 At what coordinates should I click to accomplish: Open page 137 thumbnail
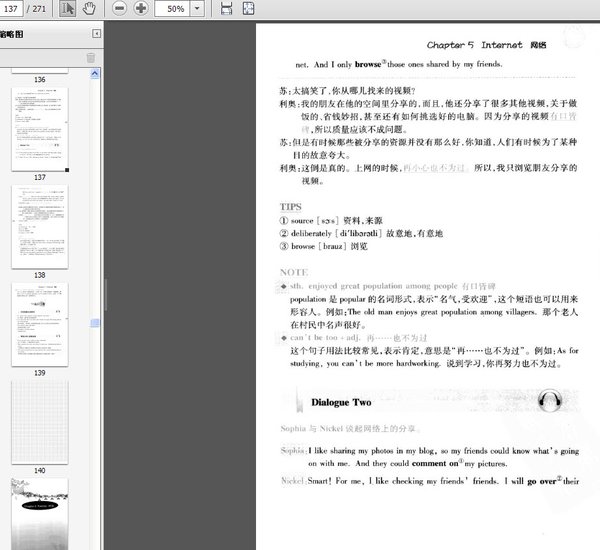tap(40, 129)
